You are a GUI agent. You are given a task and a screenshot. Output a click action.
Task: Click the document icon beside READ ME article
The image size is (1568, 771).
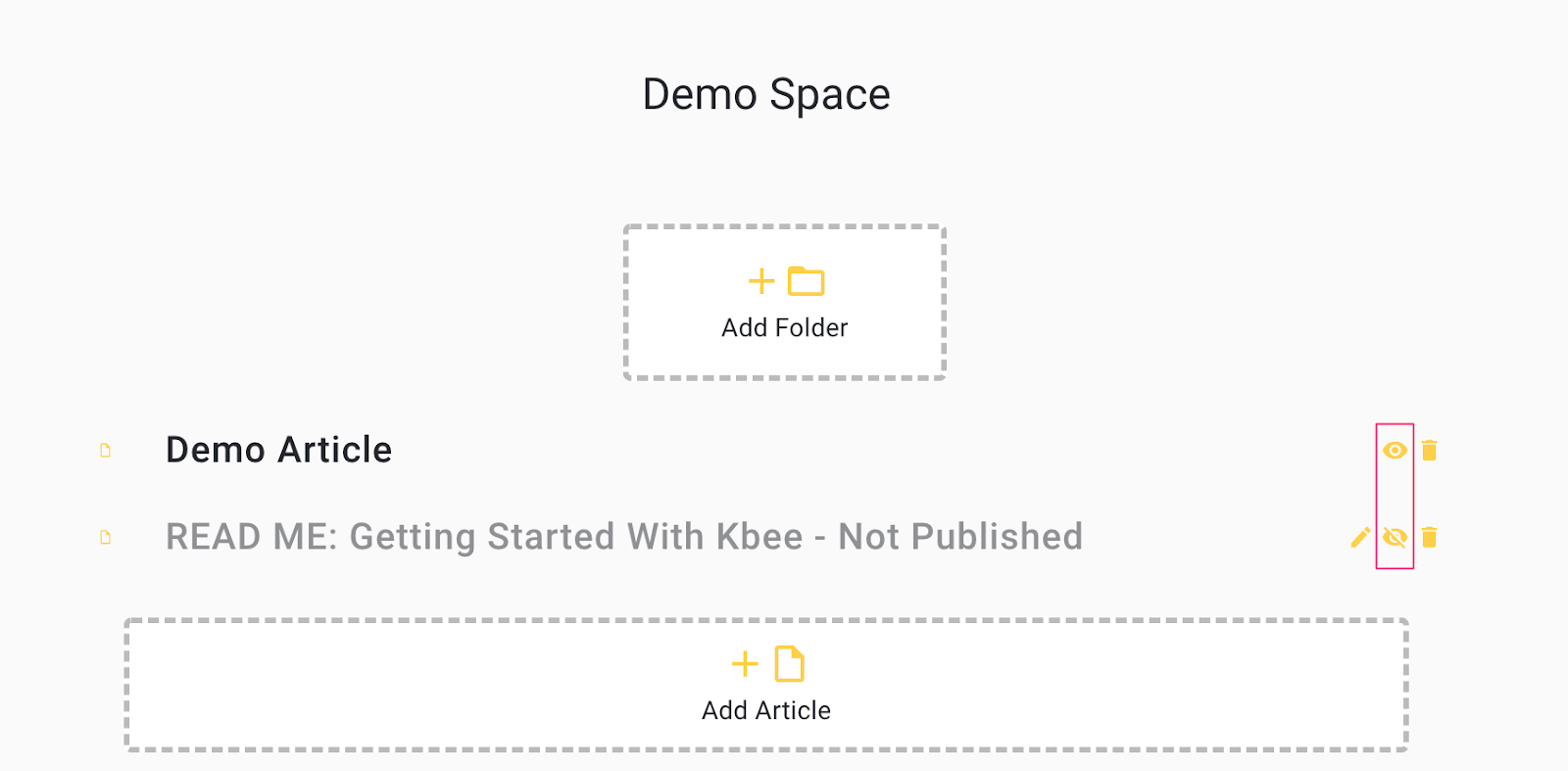tap(106, 538)
